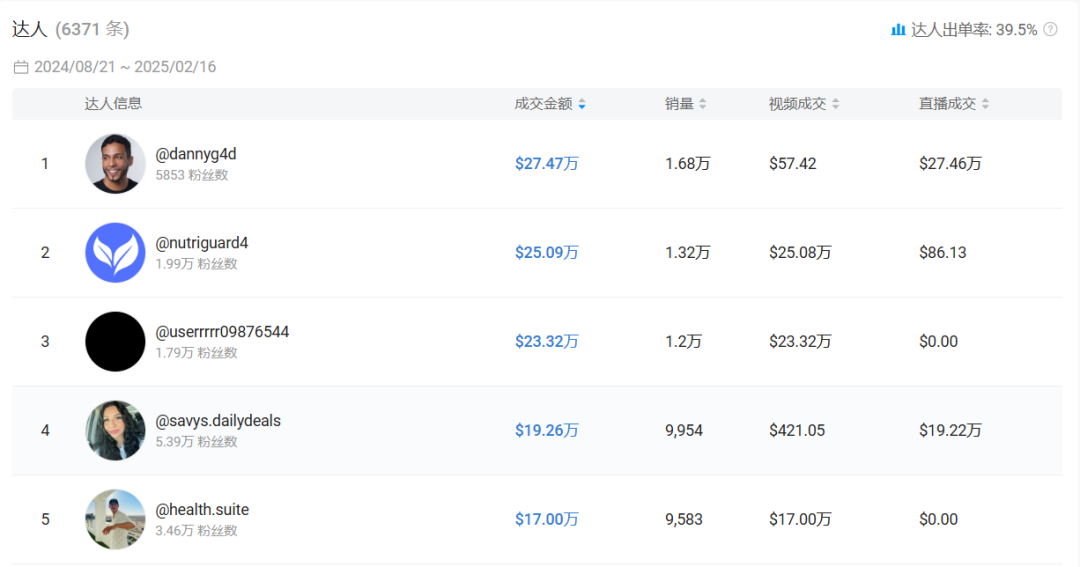The image size is (1080, 567).
Task: Click the bar chart icon beside 达人出单率
Action: 898,30
